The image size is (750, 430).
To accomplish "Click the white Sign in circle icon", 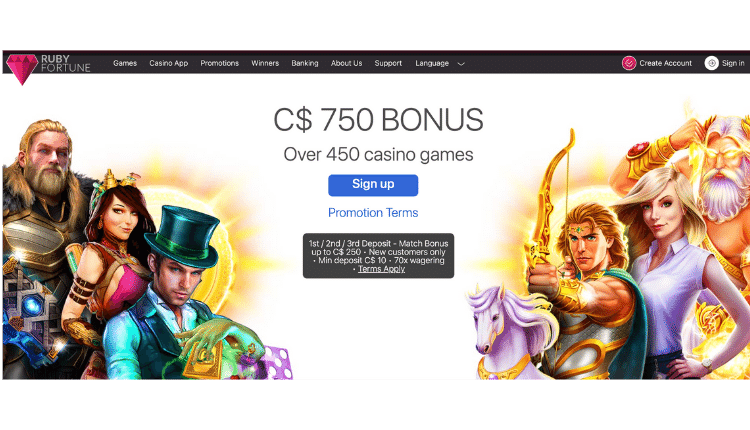I will pyautogui.click(x=711, y=63).
